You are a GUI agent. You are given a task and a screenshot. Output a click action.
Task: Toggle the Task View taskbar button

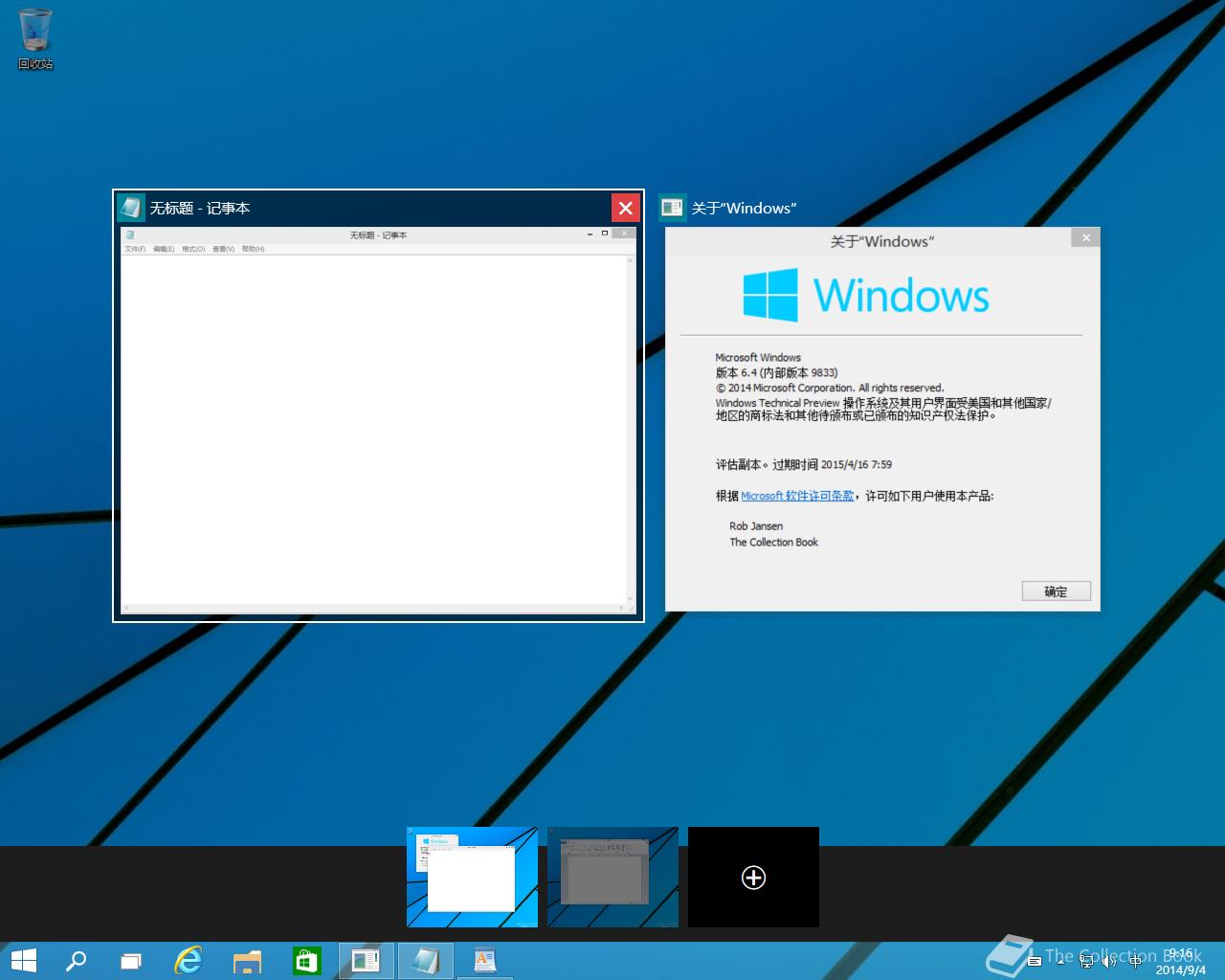tap(131, 961)
